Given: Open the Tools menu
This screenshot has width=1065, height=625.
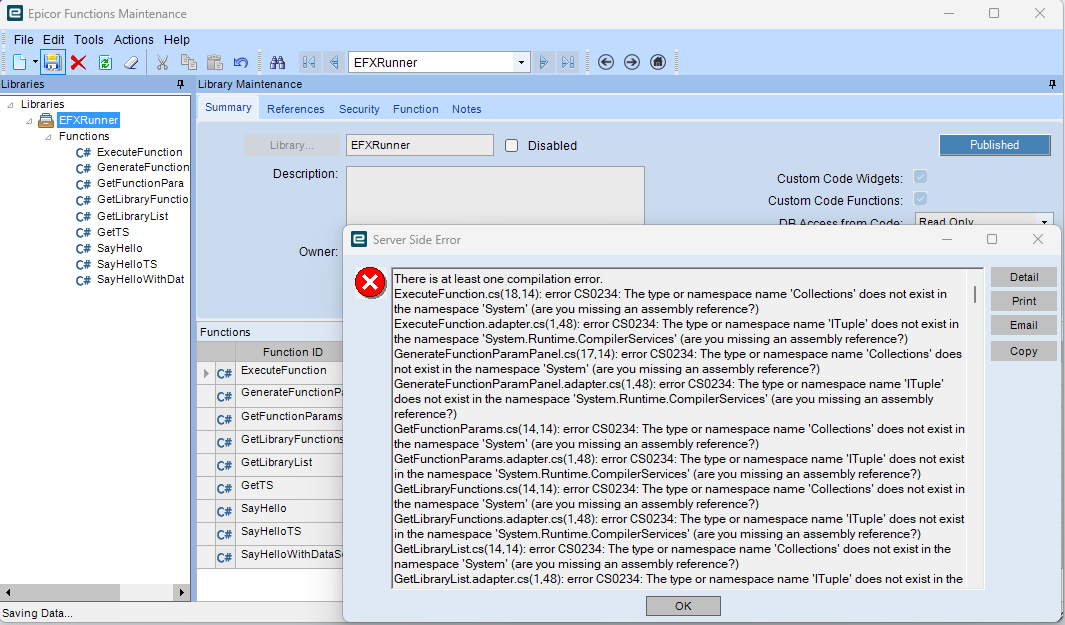Looking at the screenshot, I should tap(89, 39).
